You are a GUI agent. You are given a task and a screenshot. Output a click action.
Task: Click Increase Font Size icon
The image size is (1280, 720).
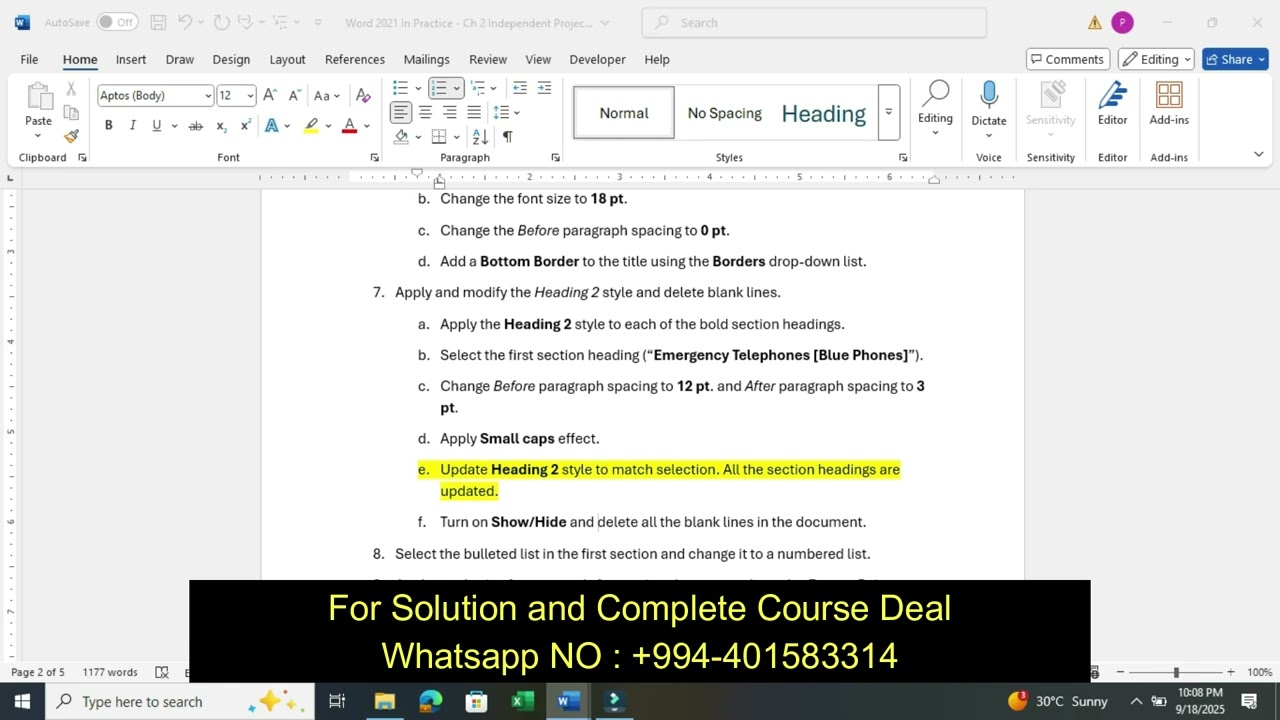click(x=270, y=96)
